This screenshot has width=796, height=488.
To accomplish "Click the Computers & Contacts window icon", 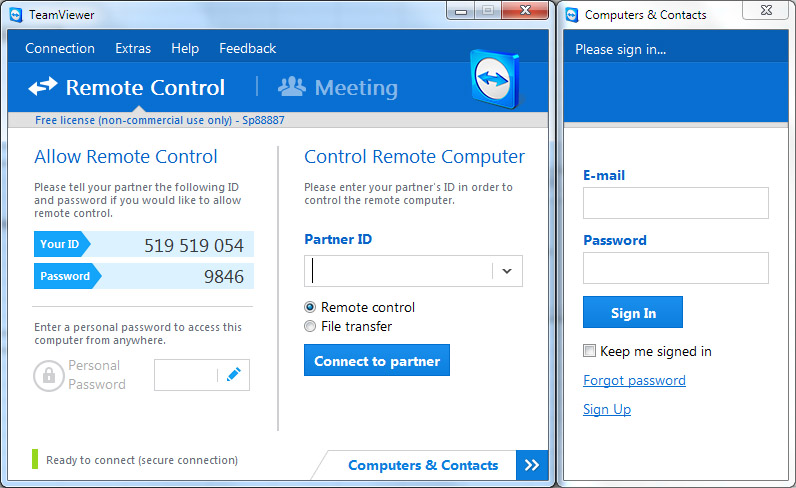I will [572, 14].
